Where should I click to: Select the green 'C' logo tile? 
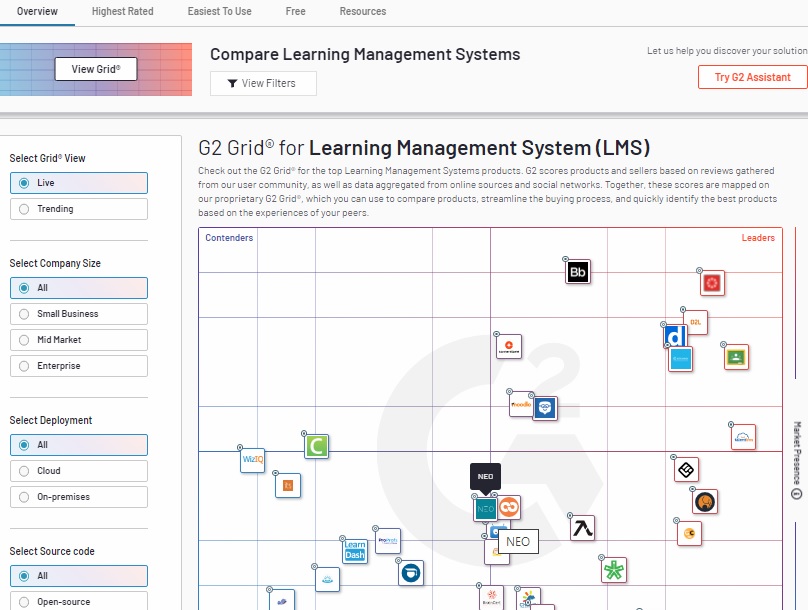316,446
